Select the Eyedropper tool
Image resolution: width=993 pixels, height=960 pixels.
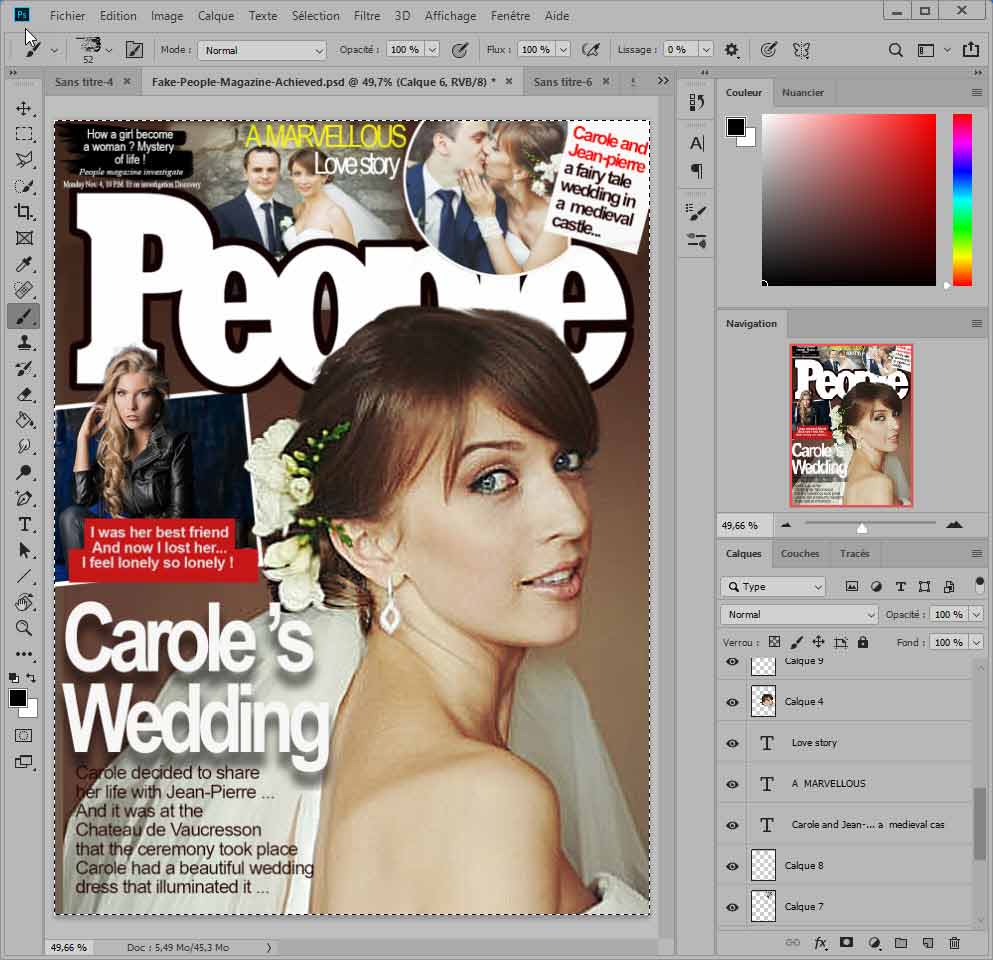pos(24,264)
